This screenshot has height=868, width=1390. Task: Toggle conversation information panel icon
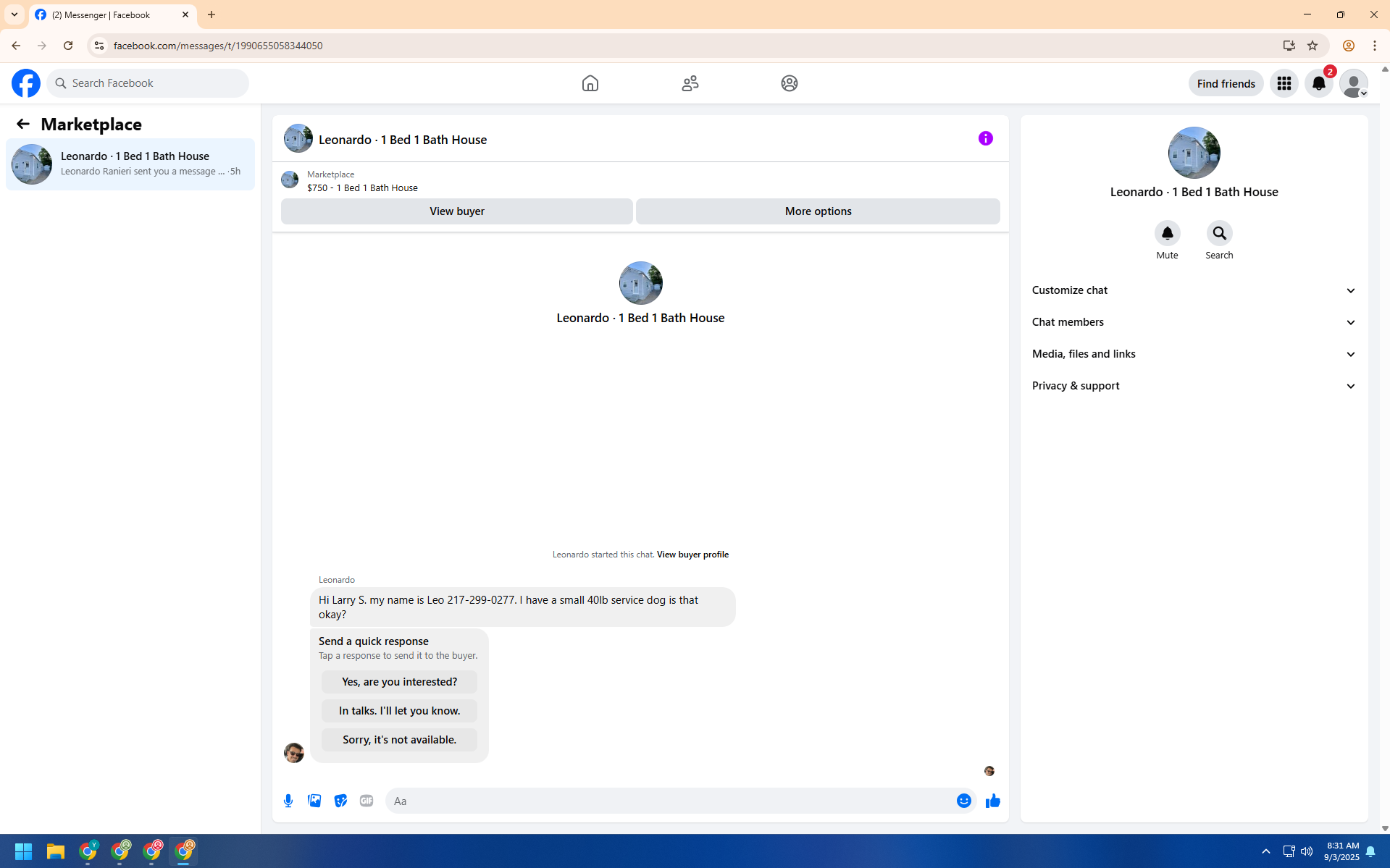pyautogui.click(x=985, y=138)
